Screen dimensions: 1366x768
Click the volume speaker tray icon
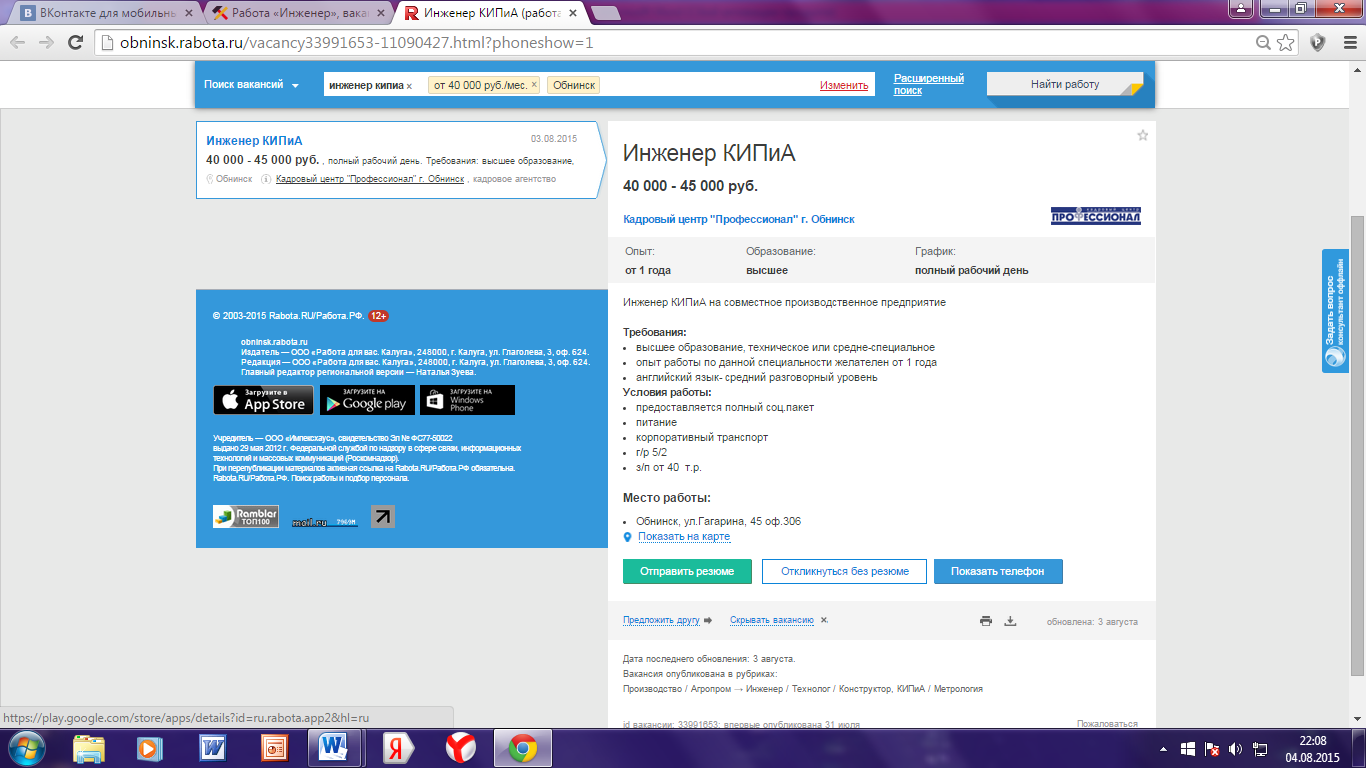point(1235,748)
